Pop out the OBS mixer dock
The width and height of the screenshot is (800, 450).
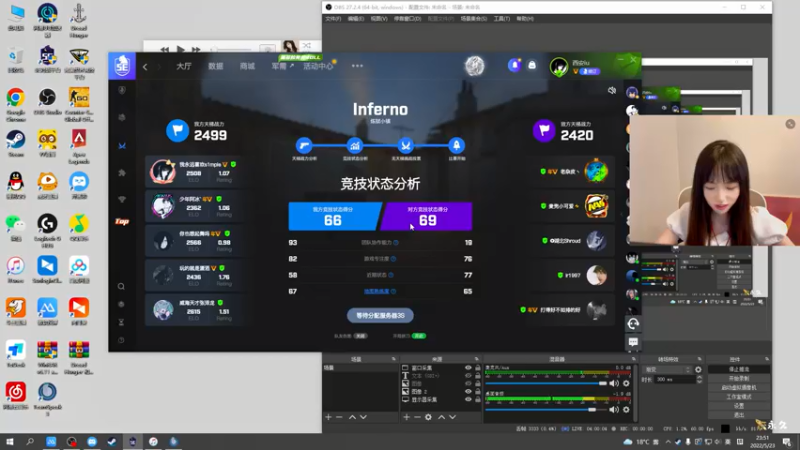[634, 359]
